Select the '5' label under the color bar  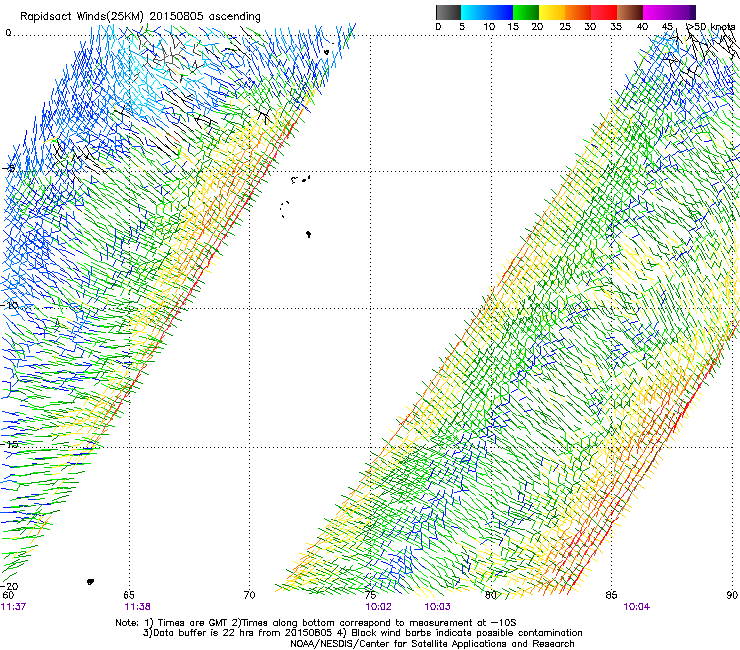pyautogui.click(x=462, y=27)
